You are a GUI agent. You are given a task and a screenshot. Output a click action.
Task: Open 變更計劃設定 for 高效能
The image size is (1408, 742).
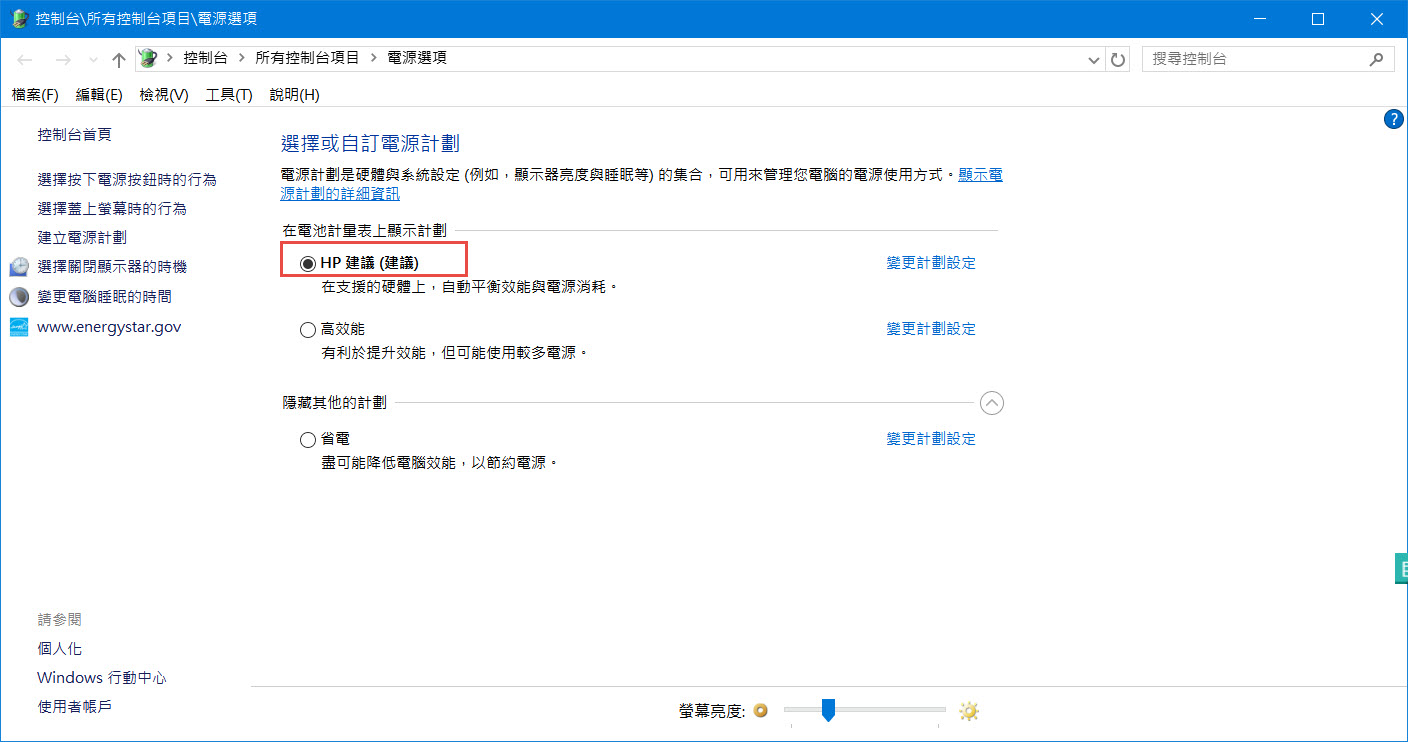click(x=931, y=328)
